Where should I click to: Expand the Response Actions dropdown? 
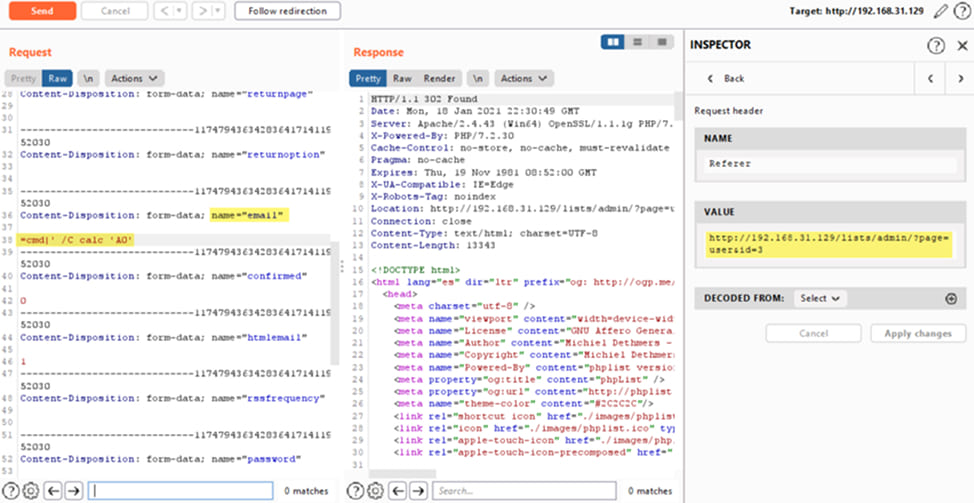[523, 78]
